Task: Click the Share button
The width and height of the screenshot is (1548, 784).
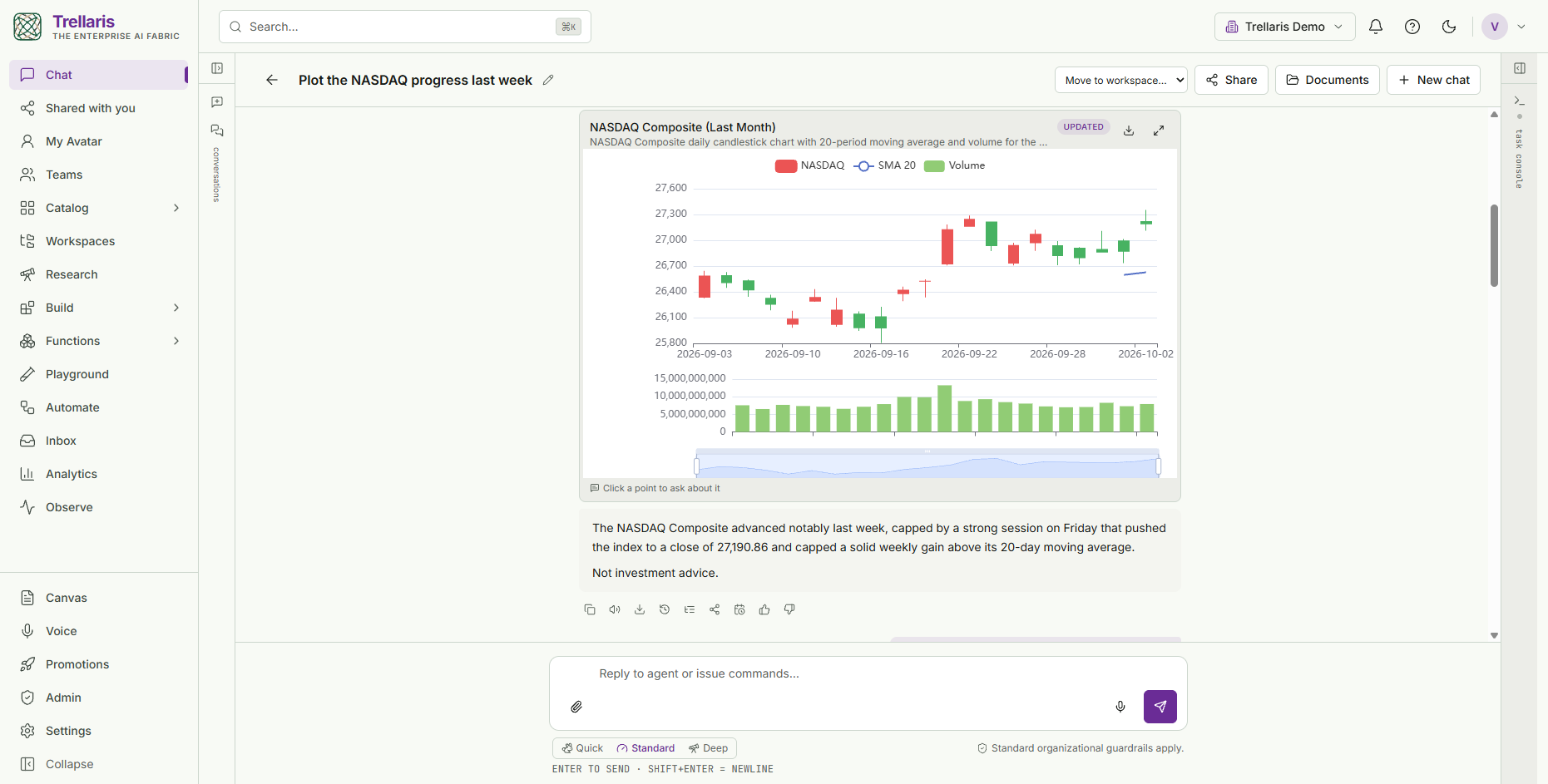Action: point(1231,80)
